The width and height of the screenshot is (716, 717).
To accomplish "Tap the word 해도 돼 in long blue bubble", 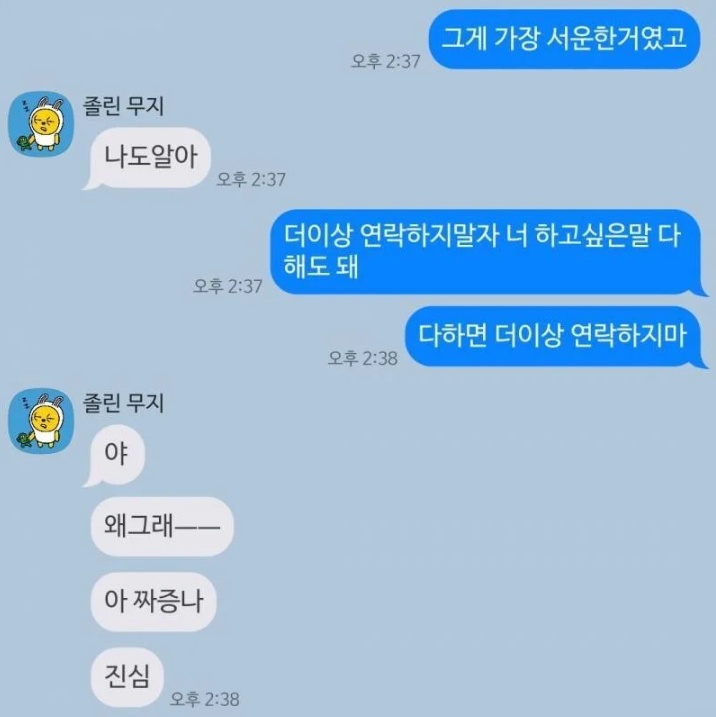I will [321, 266].
